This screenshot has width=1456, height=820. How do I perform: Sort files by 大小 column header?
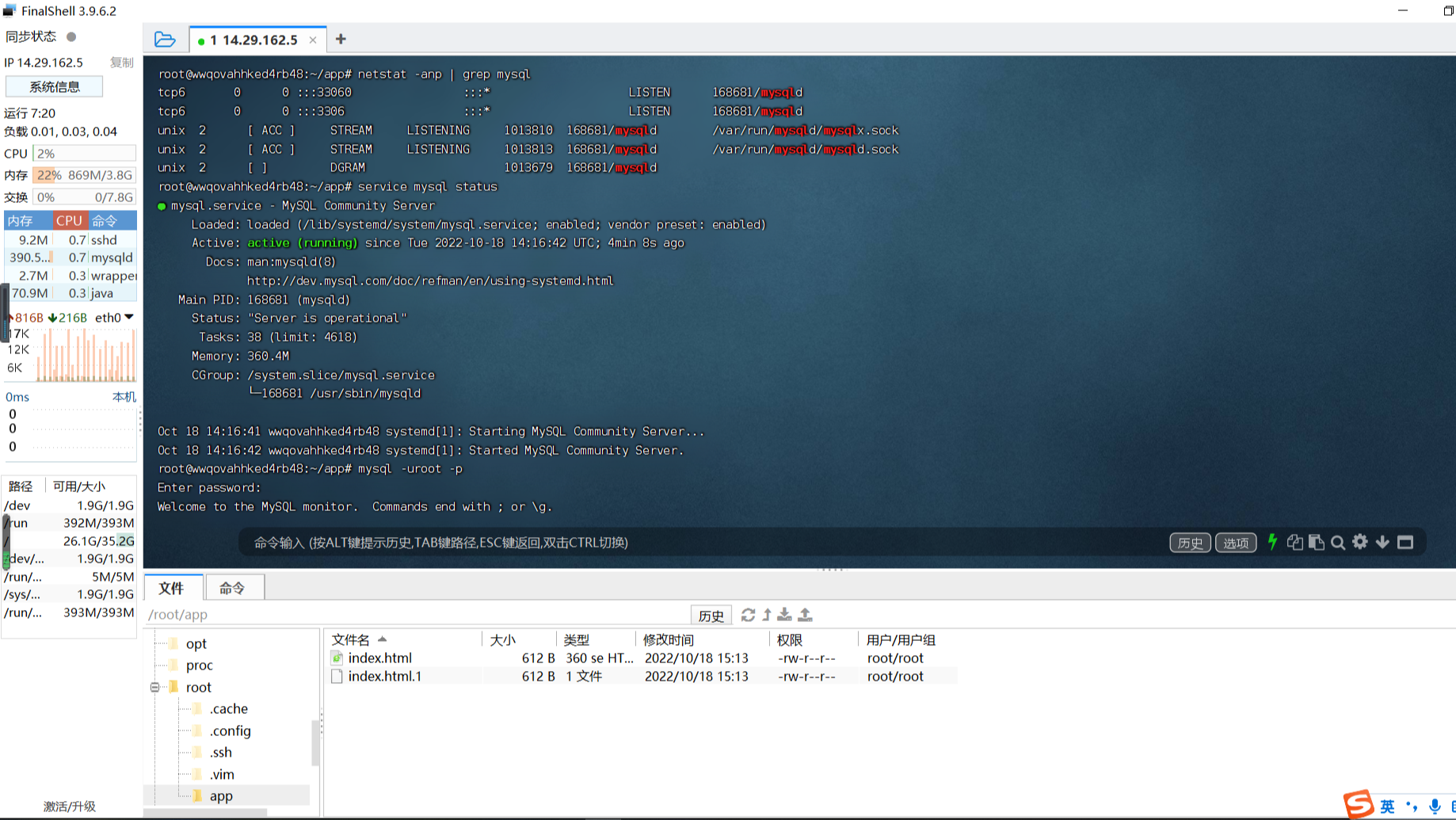[x=519, y=639]
